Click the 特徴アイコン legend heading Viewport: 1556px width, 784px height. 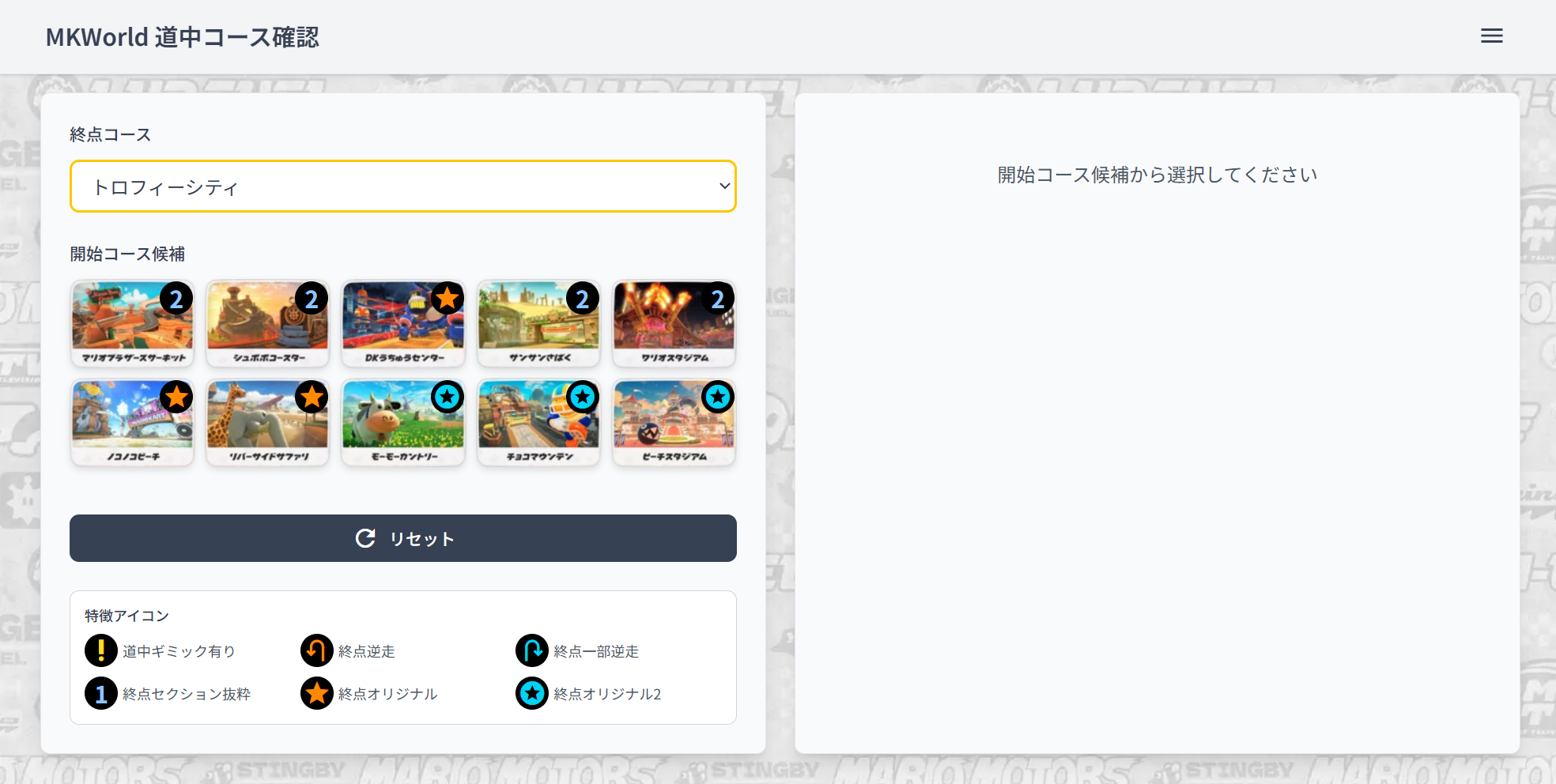click(x=127, y=616)
